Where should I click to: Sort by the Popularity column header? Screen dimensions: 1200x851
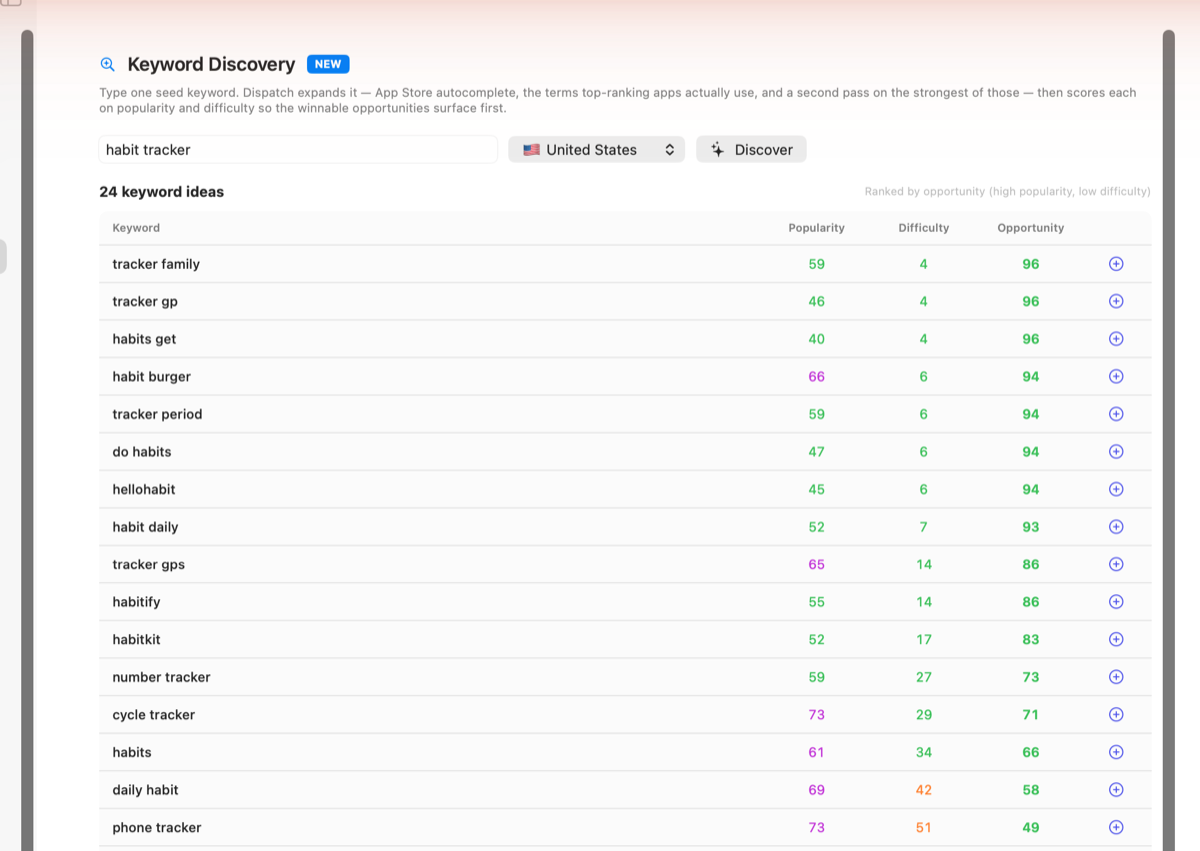point(816,228)
